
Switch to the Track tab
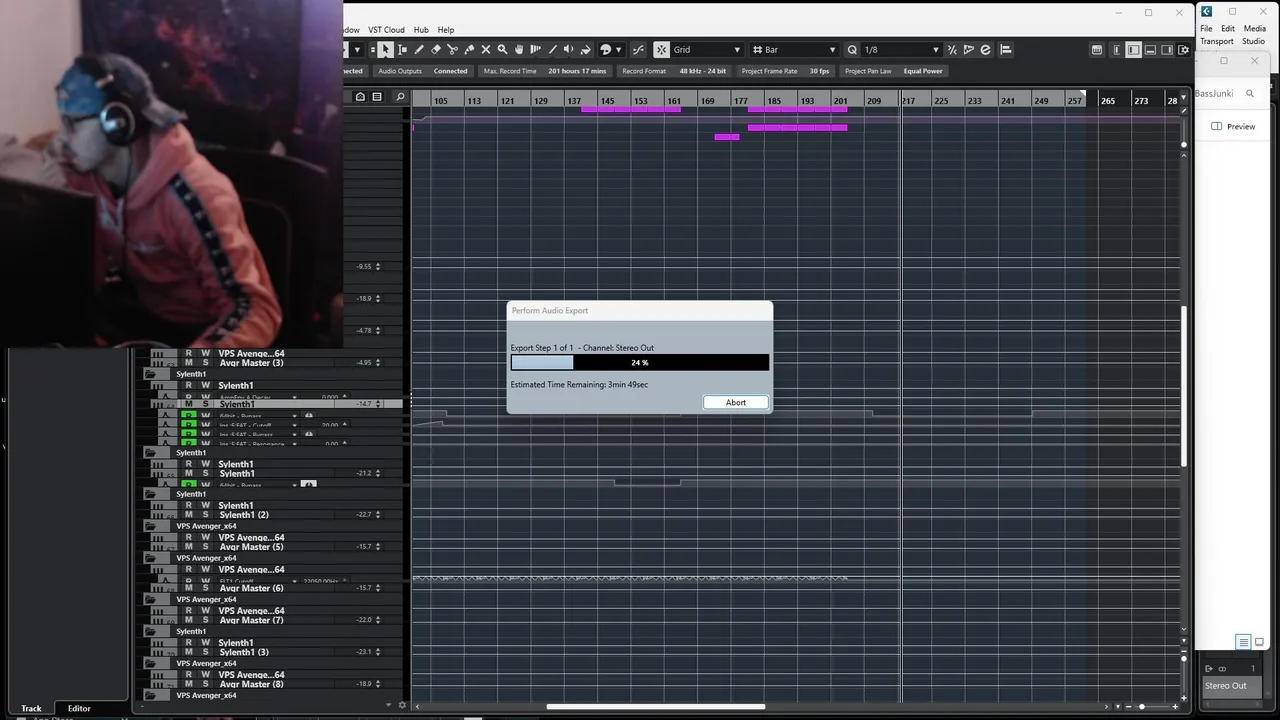click(31, 708)
